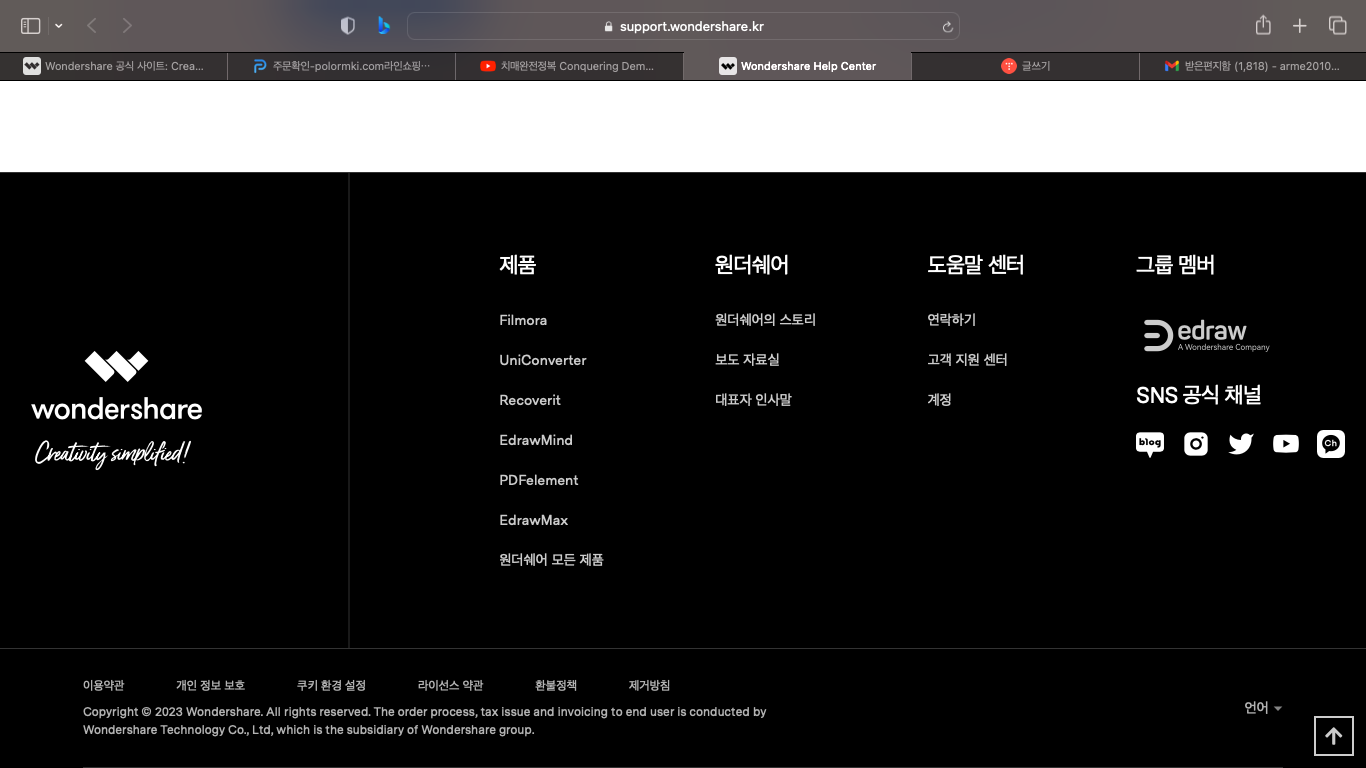The height and width of the screenshot is (768, 1366).
Task: Open the 계정 link
Action: coord(939,400)
